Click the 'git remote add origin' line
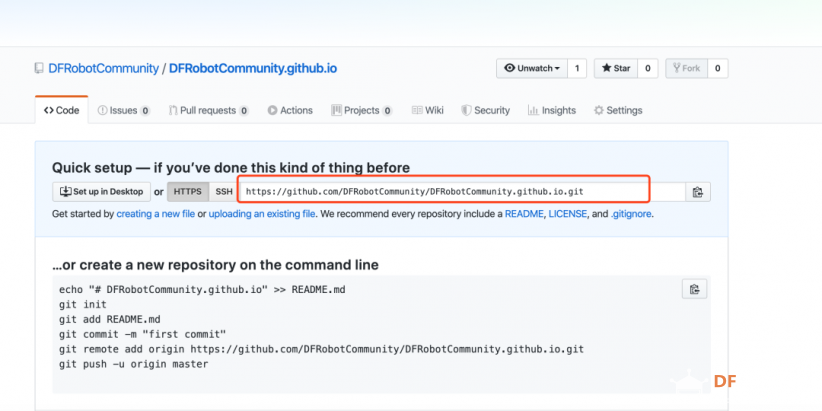The width and height of the screenshot is (822, 411). [321, 349]
